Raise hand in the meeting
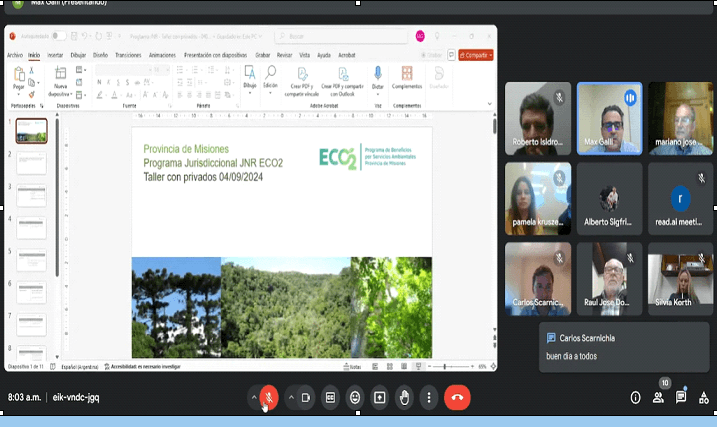Screen dimensions: 717x427 (404, 397)
